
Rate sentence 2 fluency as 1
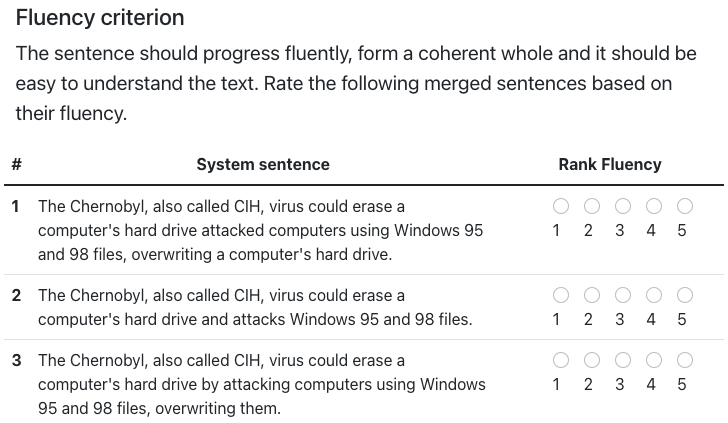[x=560, y=295]
